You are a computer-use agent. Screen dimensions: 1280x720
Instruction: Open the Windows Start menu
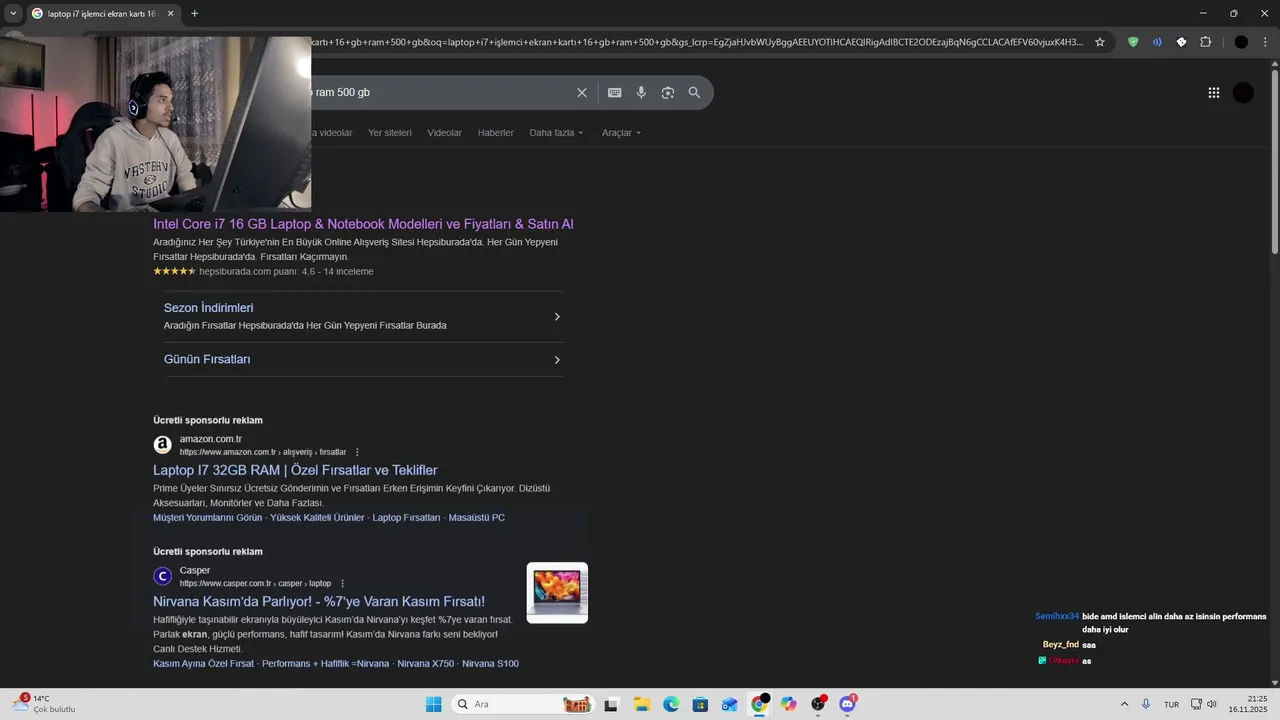pos(433,704)
